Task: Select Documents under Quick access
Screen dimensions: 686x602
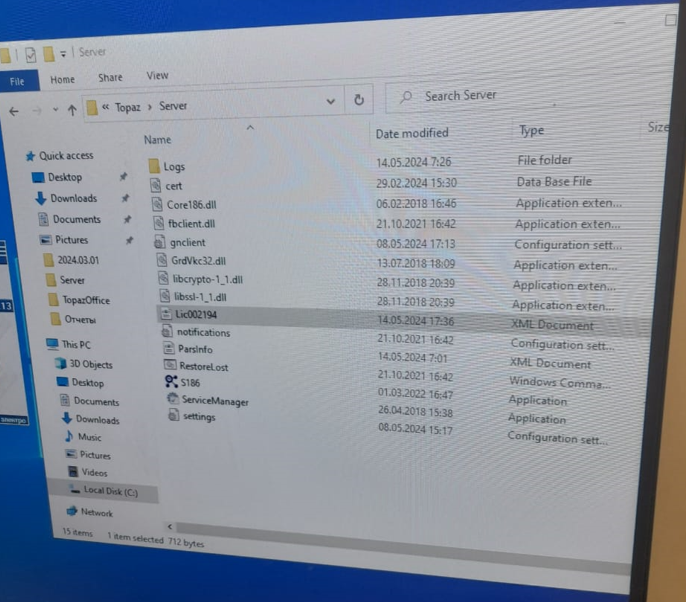Action: [x=77, y=219]
